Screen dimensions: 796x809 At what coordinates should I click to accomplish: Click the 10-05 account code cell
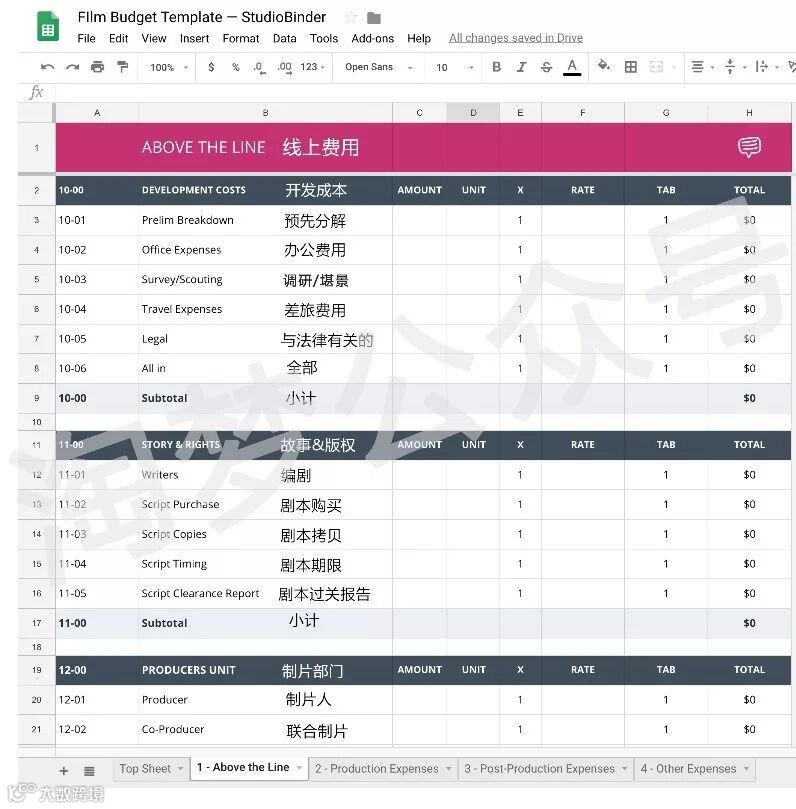point(97,339)
